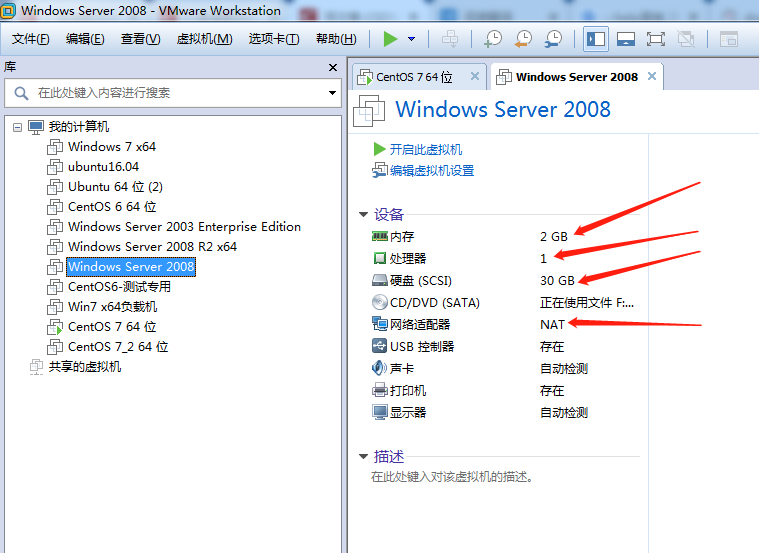Click the 显示器 display icon
The image size is (759, 553).
pyautogui.click(x=380, y=412)
